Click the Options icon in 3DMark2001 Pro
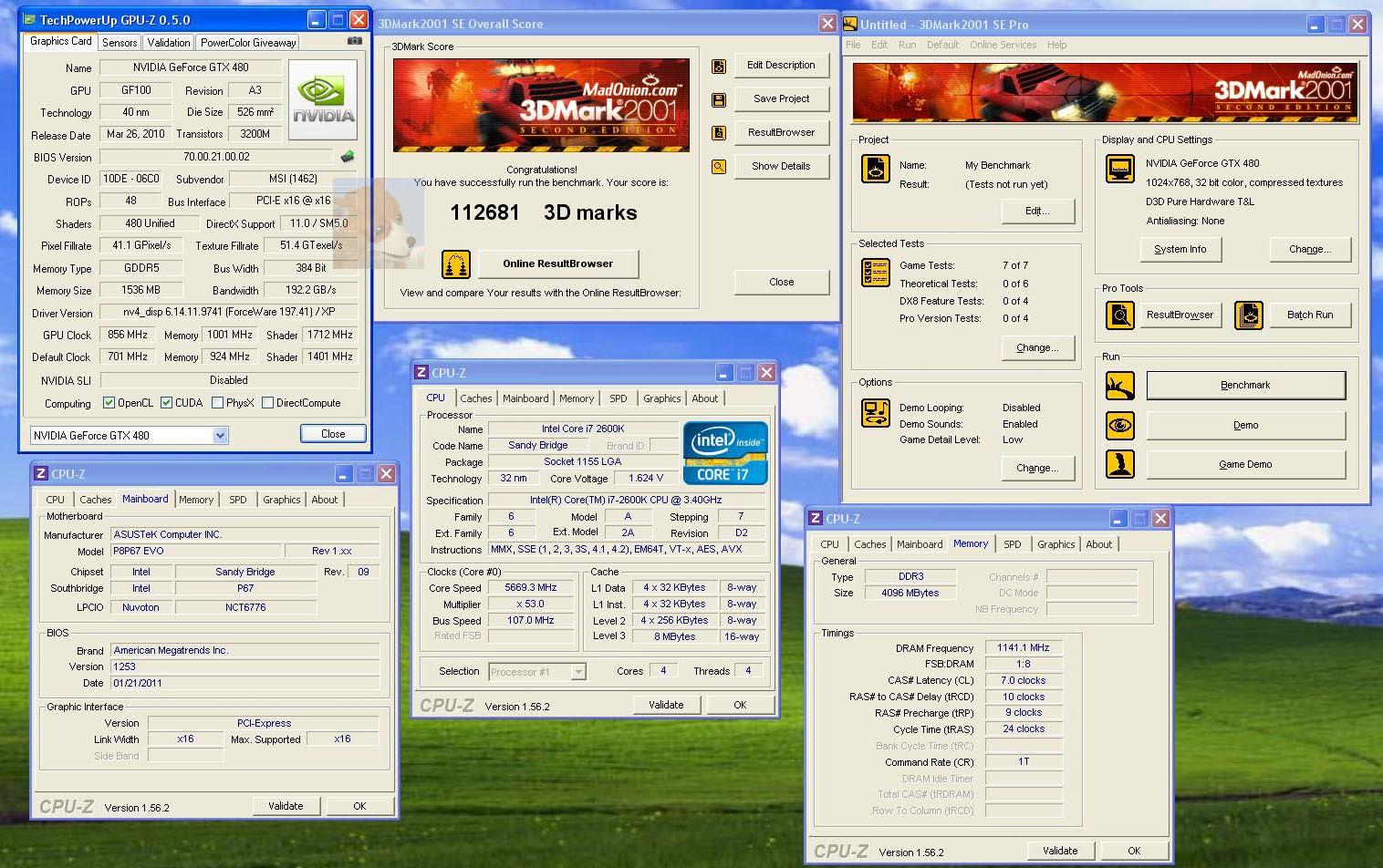The image size is (1383, 868). [x=875, y=413]
